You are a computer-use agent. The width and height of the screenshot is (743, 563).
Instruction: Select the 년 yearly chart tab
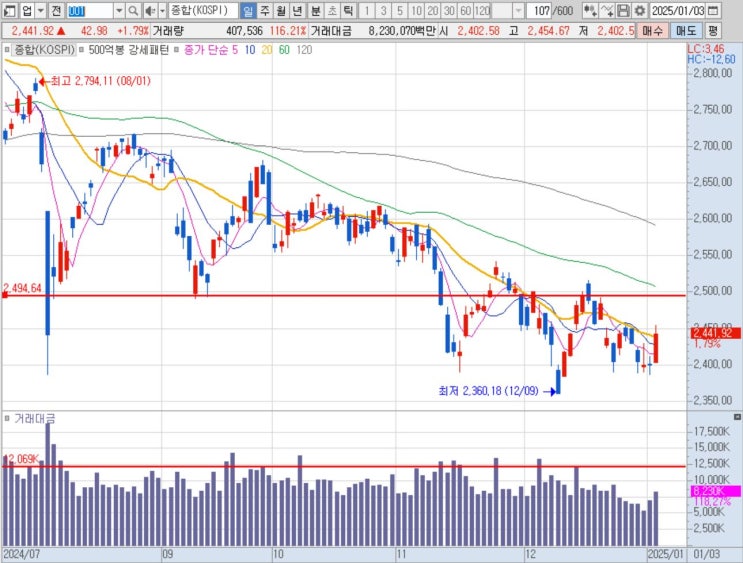click(297, 10)
